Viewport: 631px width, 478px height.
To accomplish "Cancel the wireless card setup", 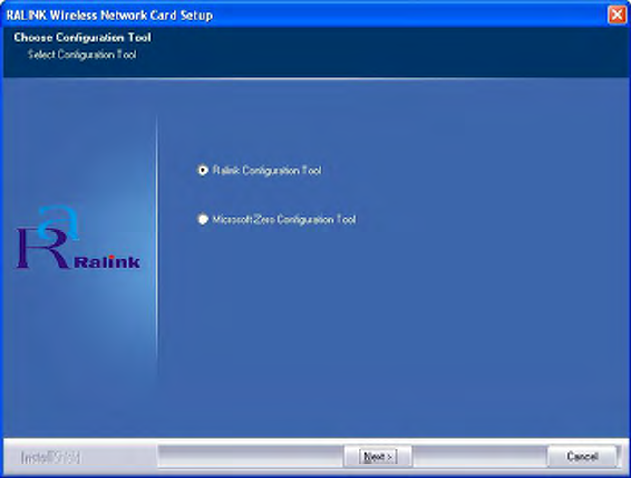I will 582,457.
